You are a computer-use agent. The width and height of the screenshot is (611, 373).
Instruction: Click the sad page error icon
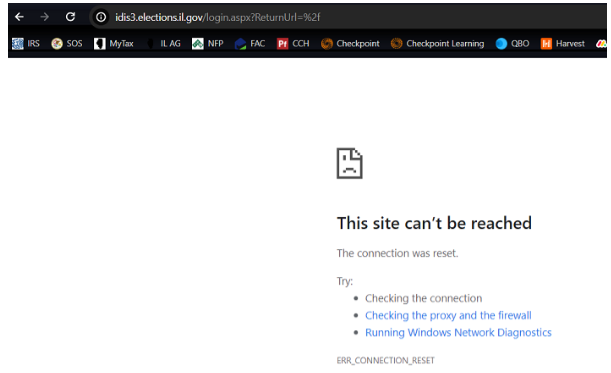tap(350, 163)
